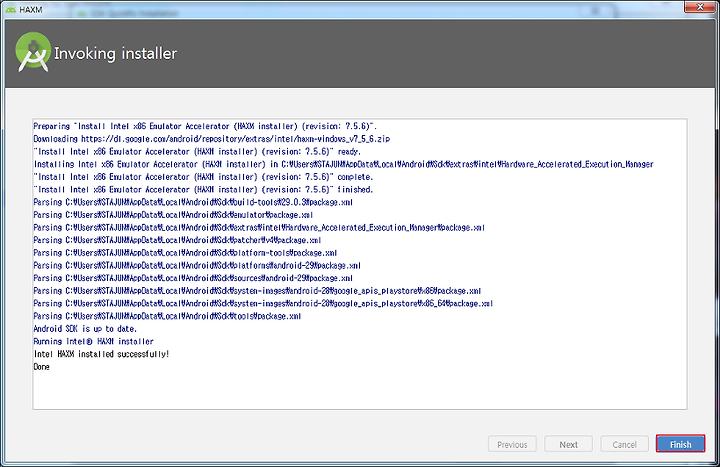Click the Parsing Hardware_Accelerated_Execution_Manager package.xml line
720x467 pixels.
259,228
